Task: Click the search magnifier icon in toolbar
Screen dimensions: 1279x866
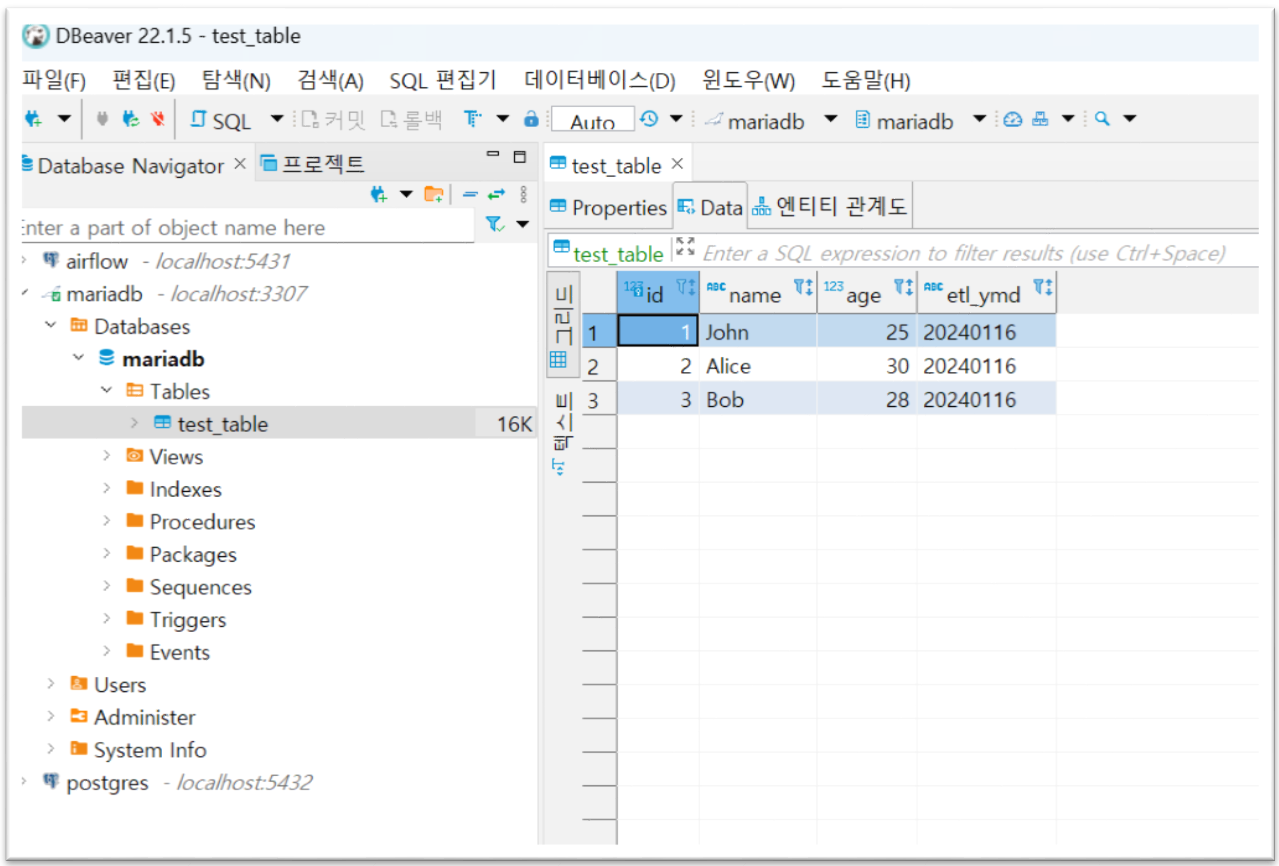Action: (x=1102, y=119)
